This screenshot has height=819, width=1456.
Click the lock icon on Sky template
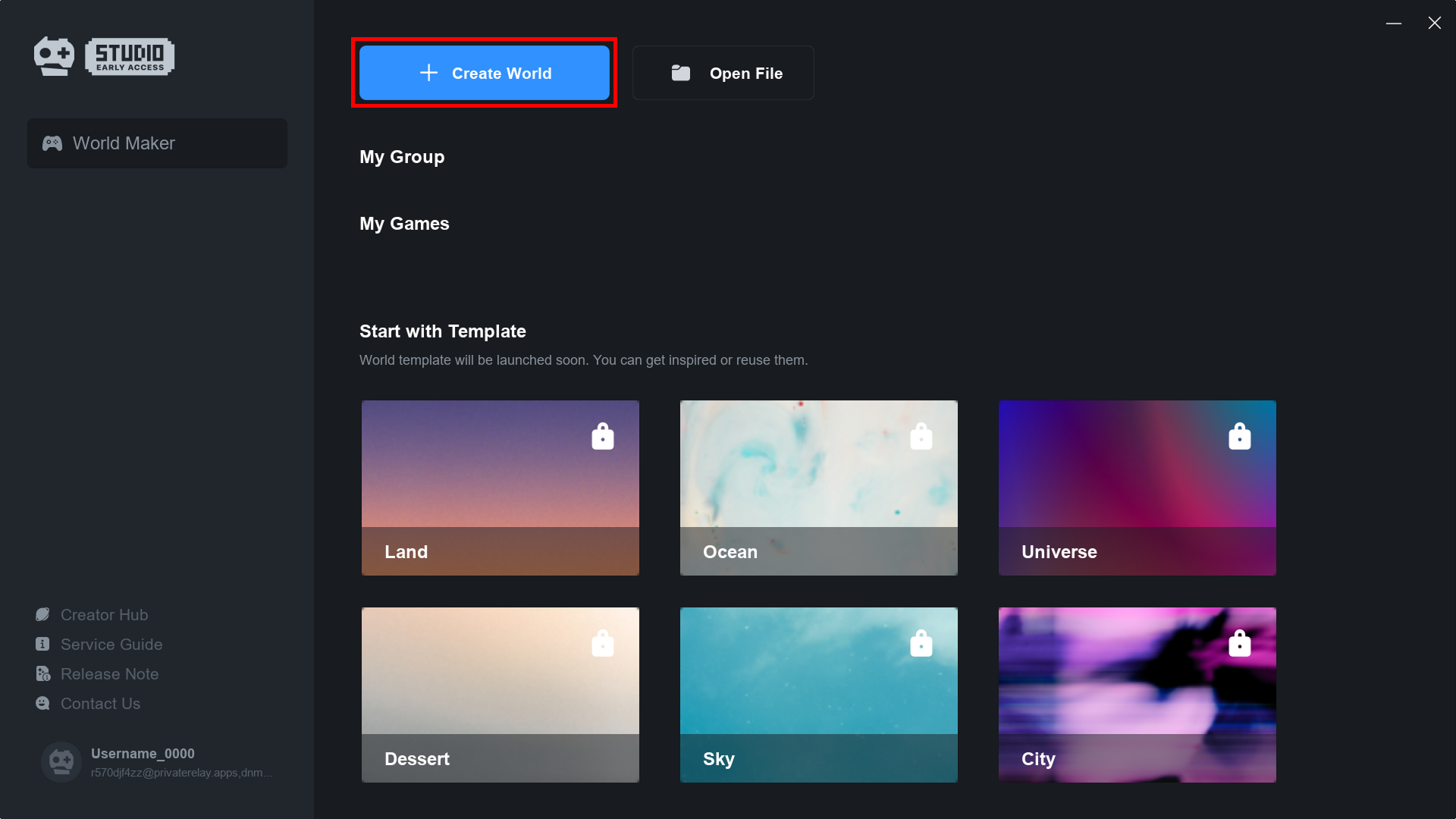[x=921, y=644]
